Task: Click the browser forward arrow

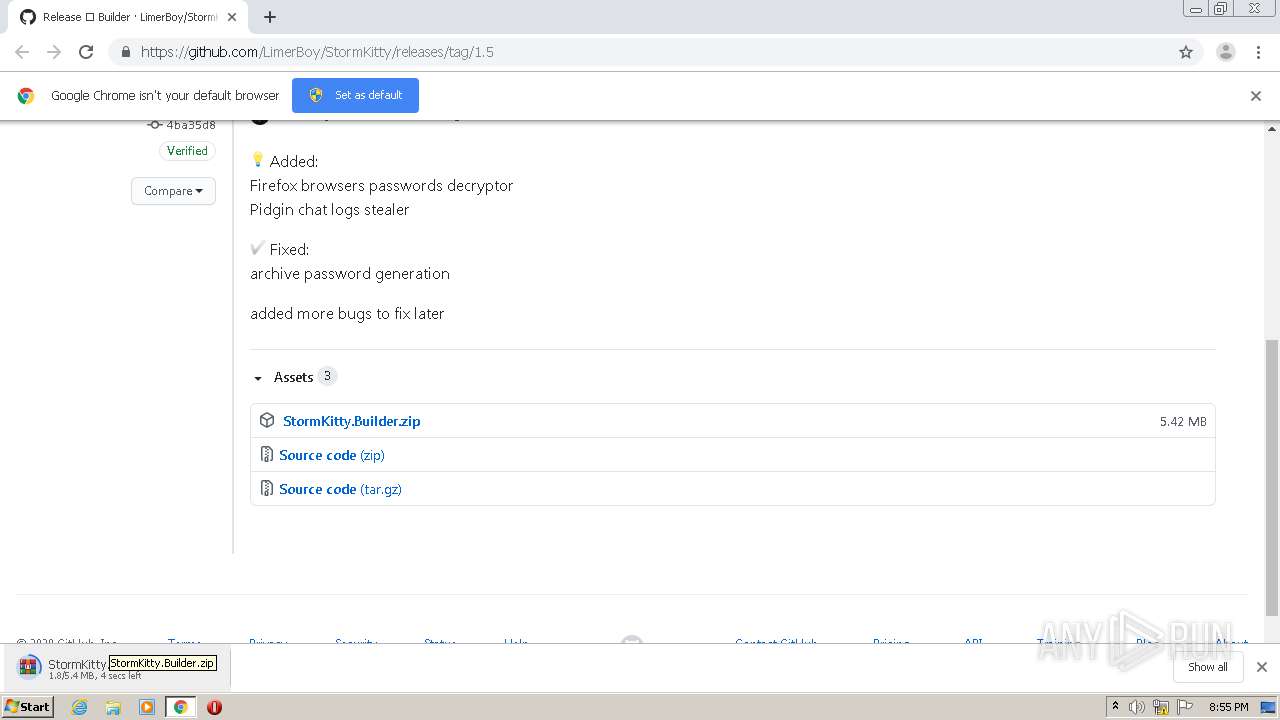Action: pos(54,52)
